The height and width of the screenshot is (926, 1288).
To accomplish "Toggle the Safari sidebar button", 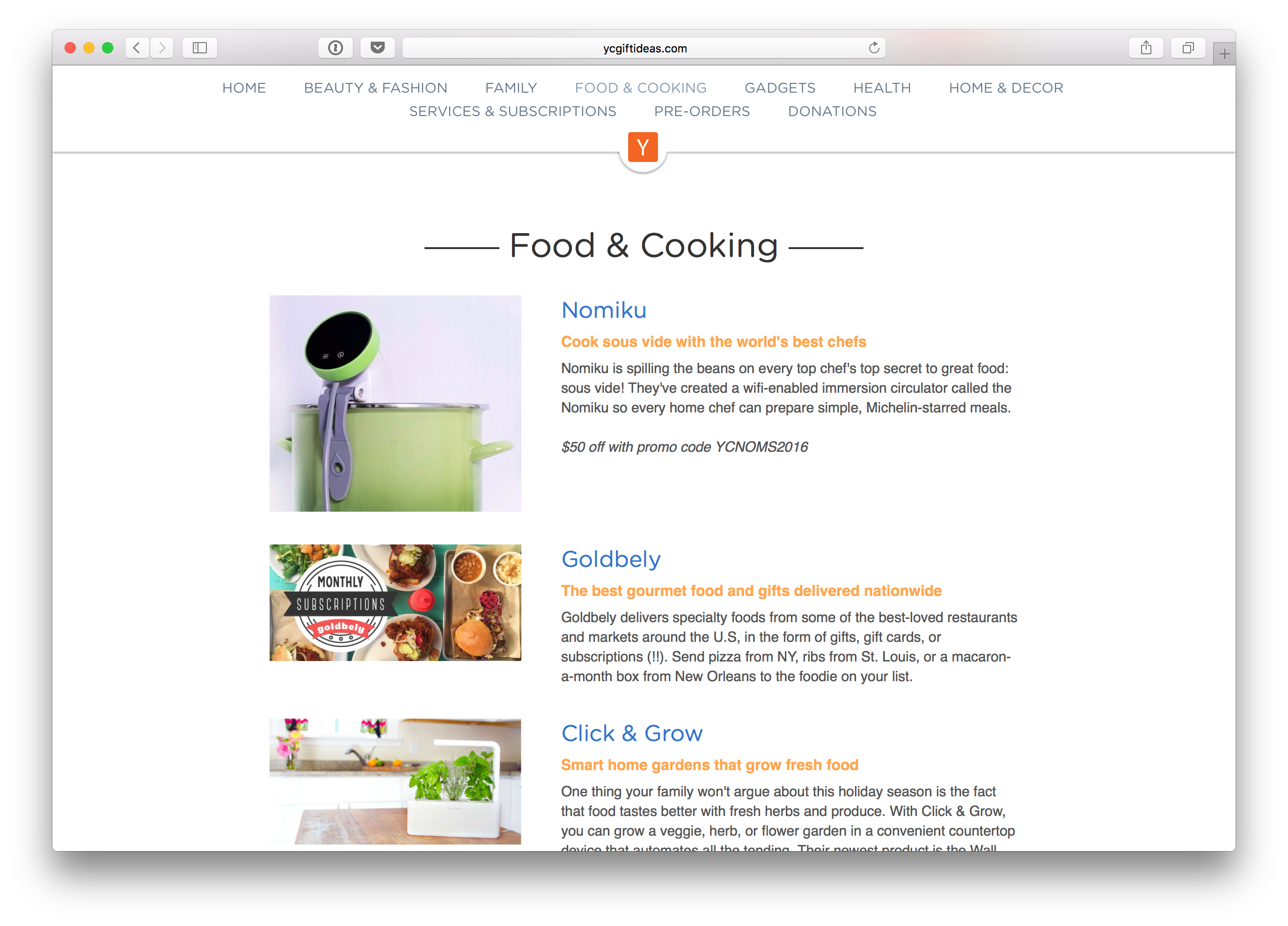I will 199,48.
